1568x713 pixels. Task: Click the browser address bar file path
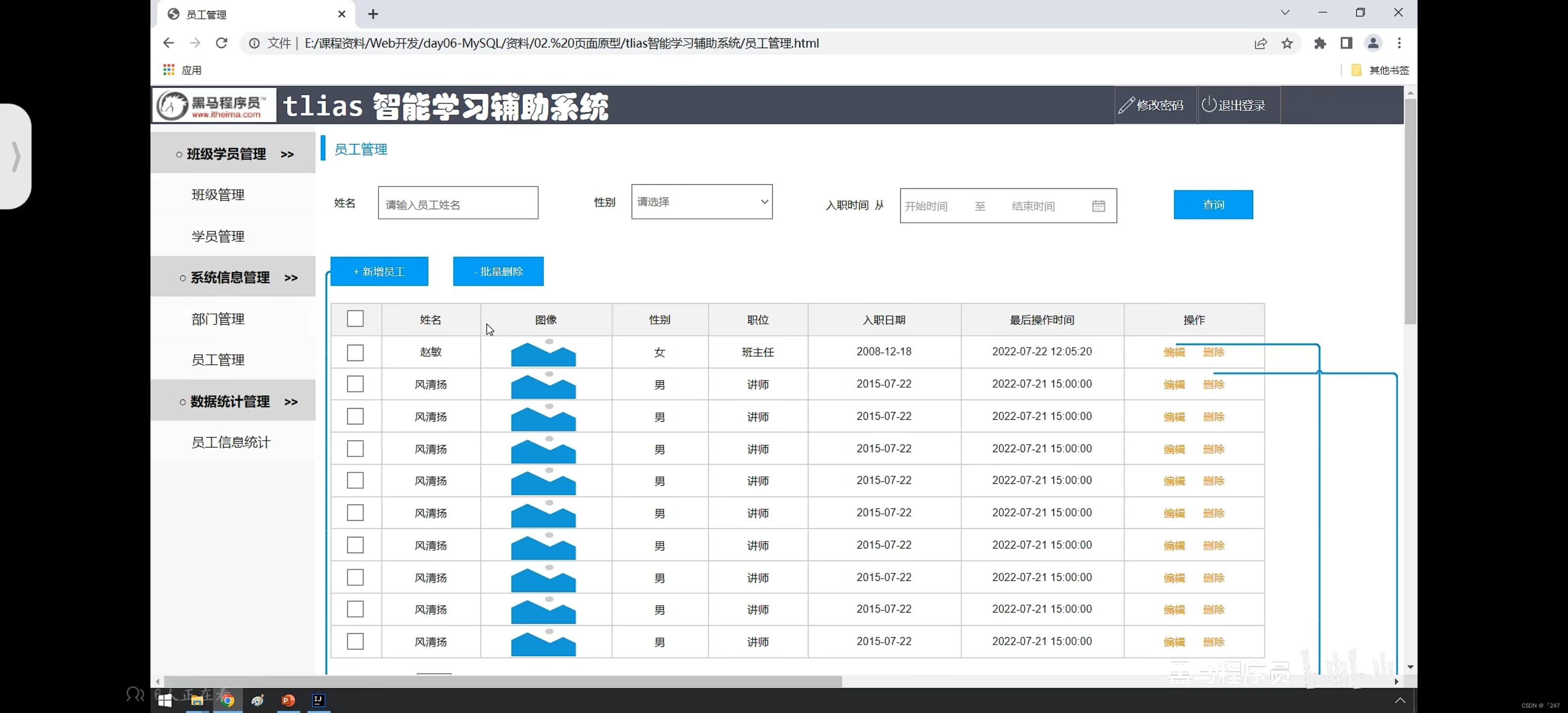561,43
